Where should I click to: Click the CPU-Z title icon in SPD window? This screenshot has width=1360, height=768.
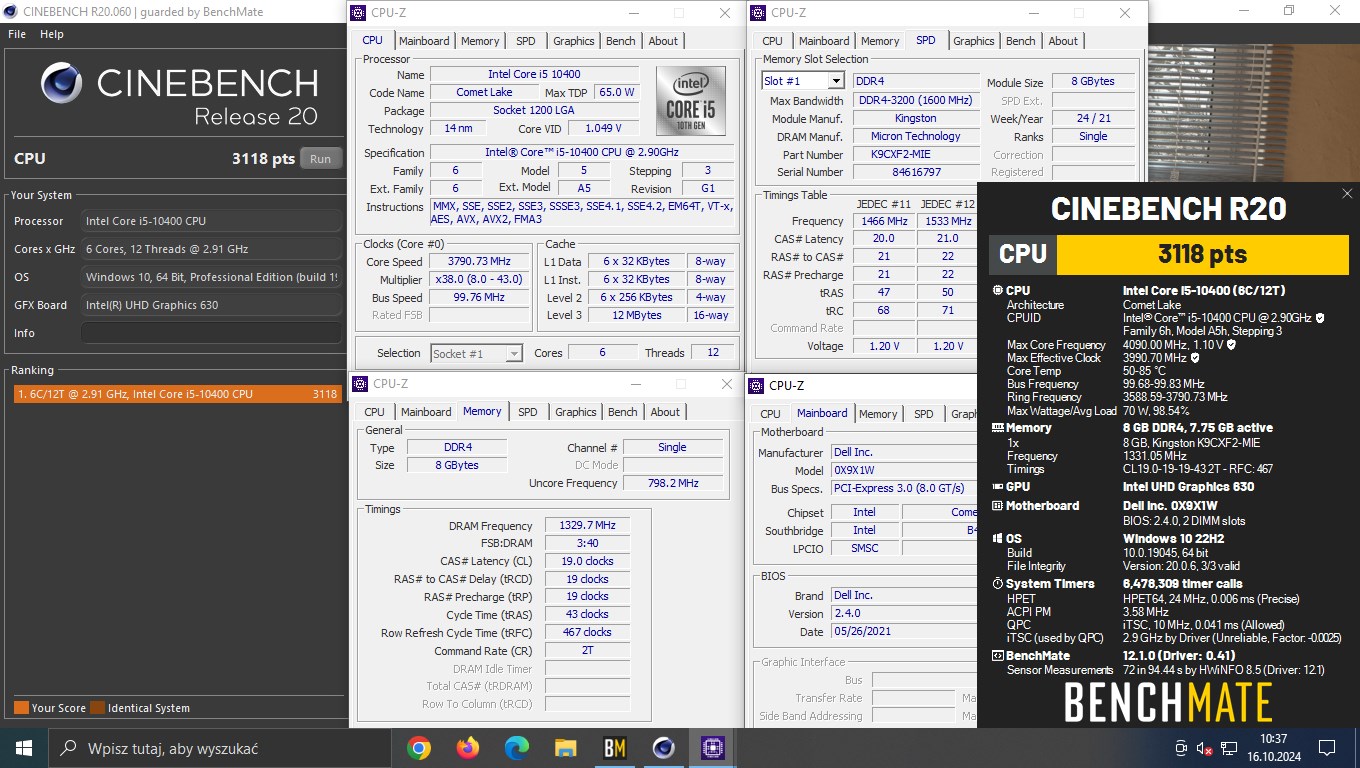point(760,13)
